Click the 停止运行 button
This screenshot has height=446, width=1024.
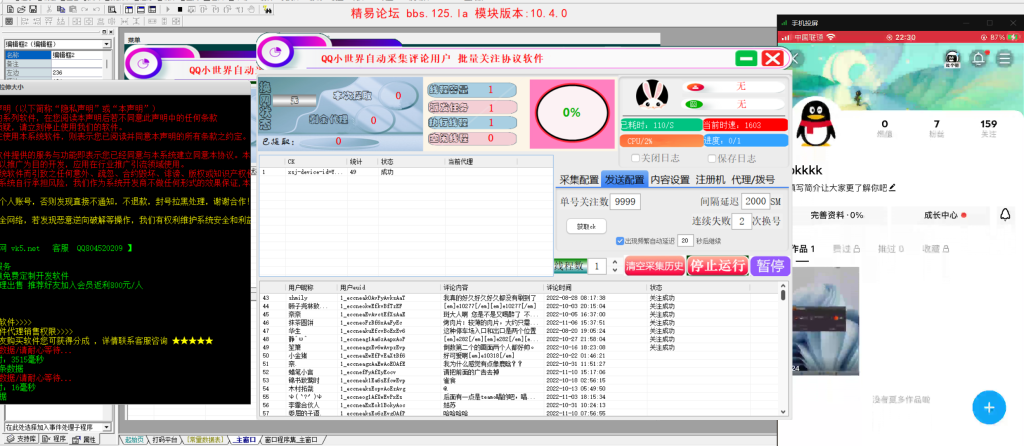[x=714, y=266]
